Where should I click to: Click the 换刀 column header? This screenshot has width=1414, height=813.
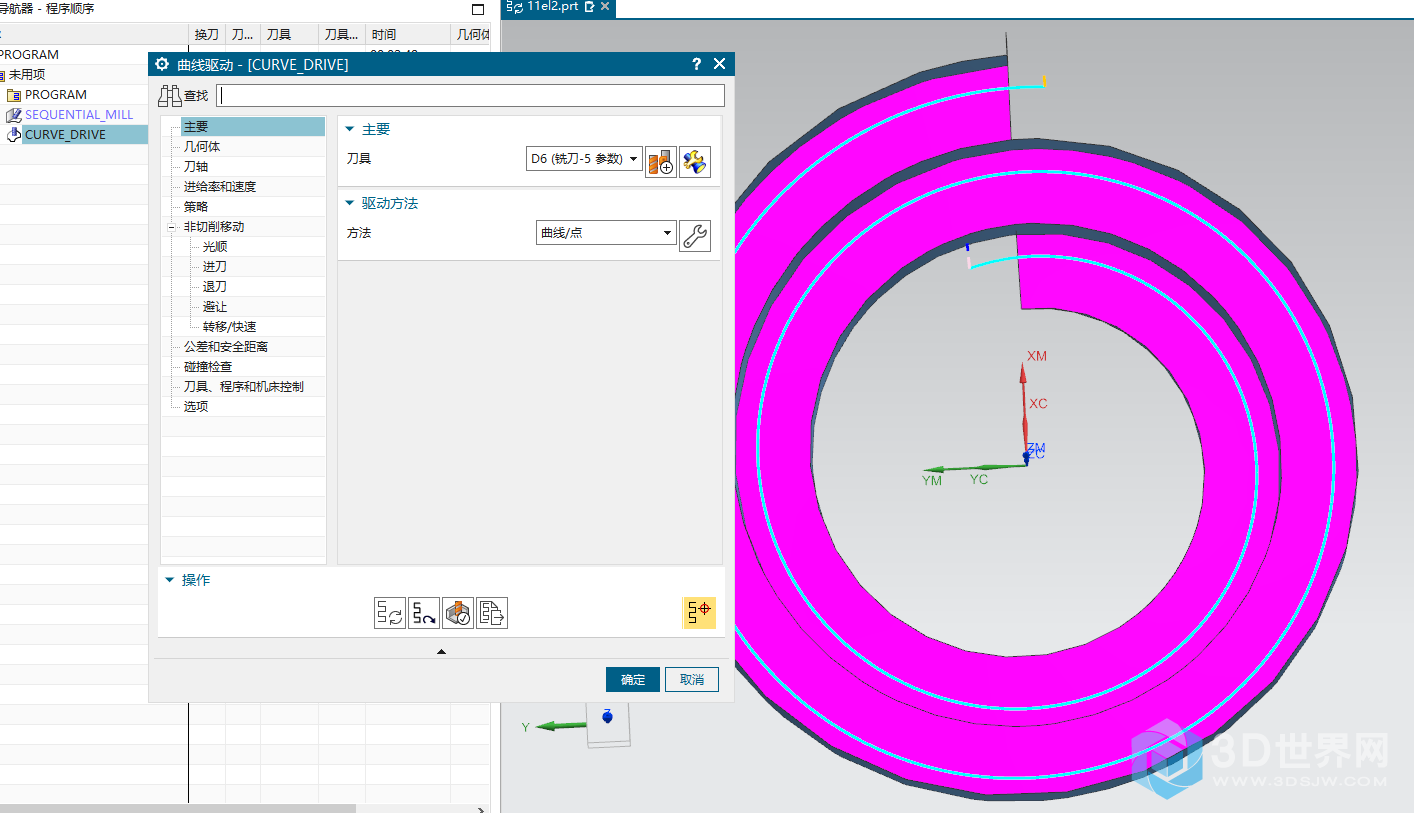pyautogui.click(x=207, y=34)
